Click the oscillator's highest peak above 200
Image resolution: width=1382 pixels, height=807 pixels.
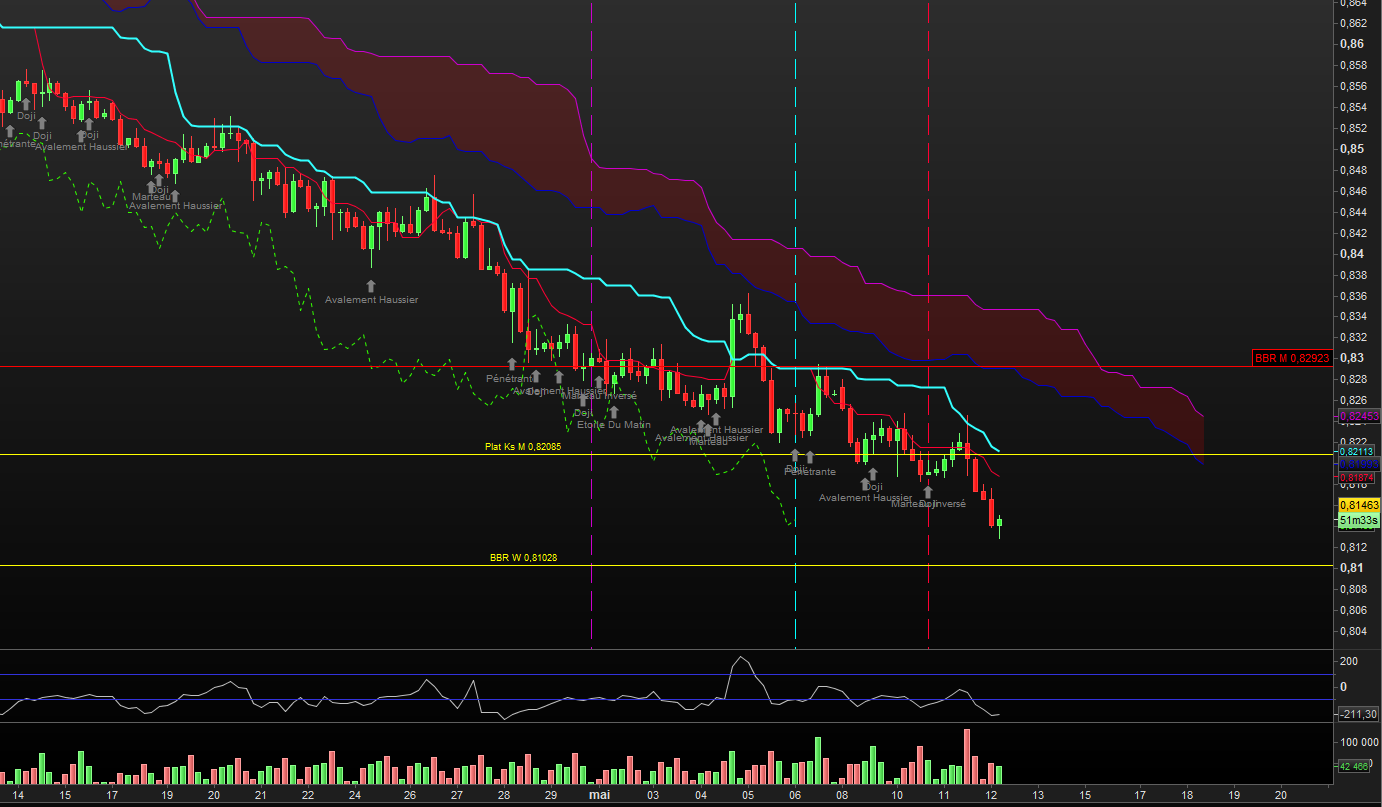point(740,658)
